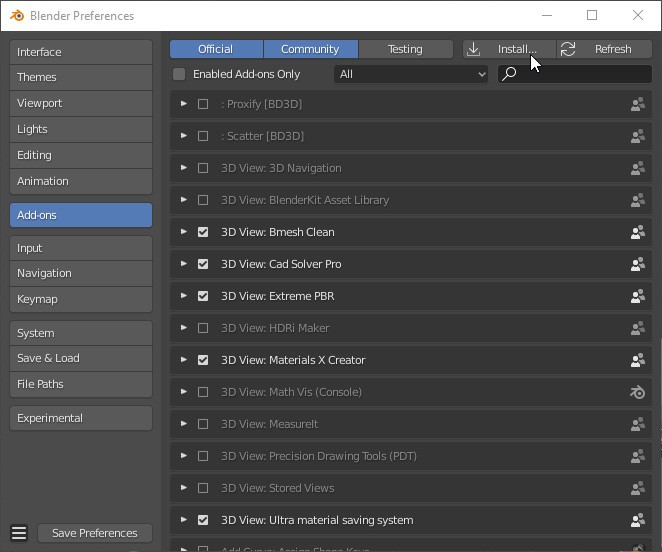Expand Stored Views add-on details
Image resolution: width=662 pixels, height=552 pixels.
point(184,487)
